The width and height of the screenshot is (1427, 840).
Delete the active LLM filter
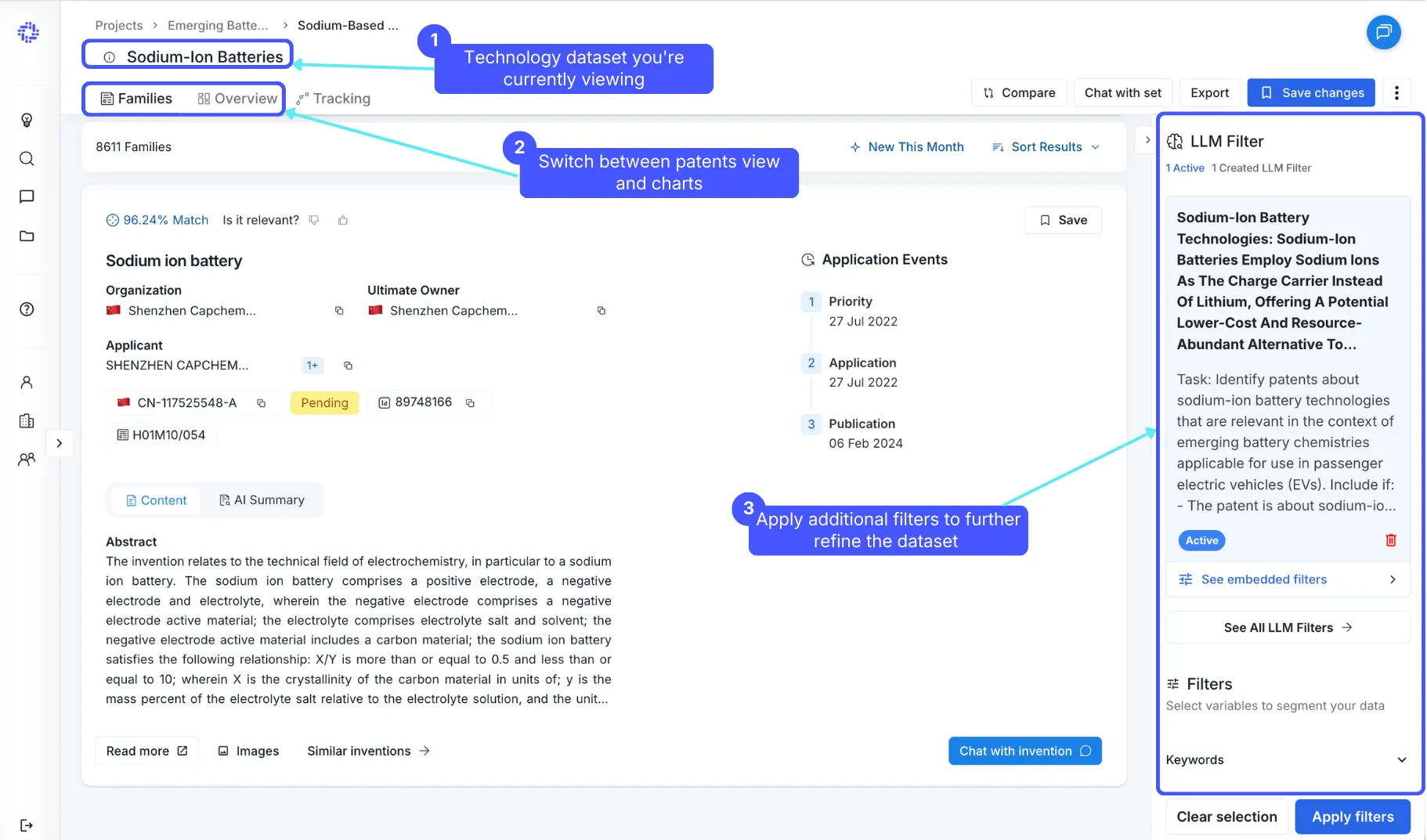pos(1390,540)
